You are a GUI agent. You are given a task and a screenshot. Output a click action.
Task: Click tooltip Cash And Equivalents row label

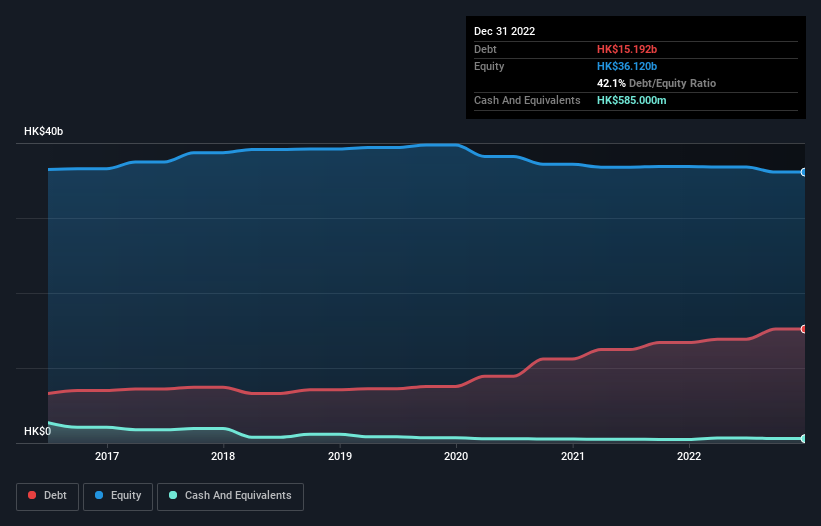tap(527, 100)
